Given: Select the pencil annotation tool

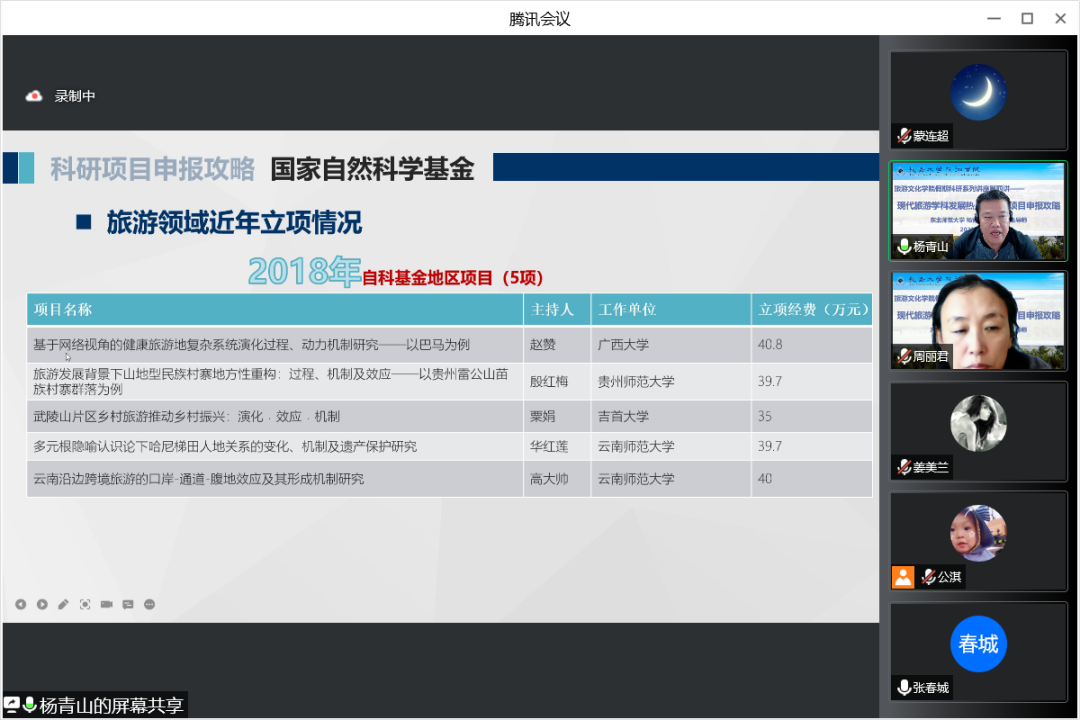Looking at the screenshot, I should tap(63, 604).
